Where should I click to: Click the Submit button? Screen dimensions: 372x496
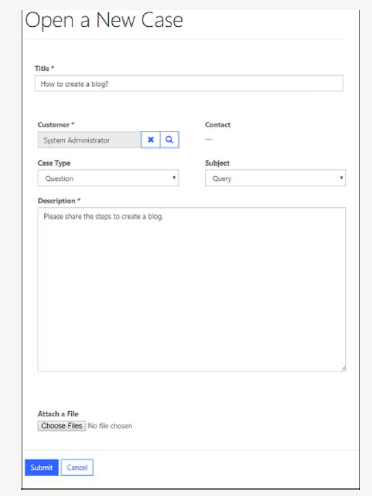coord(42,467)
